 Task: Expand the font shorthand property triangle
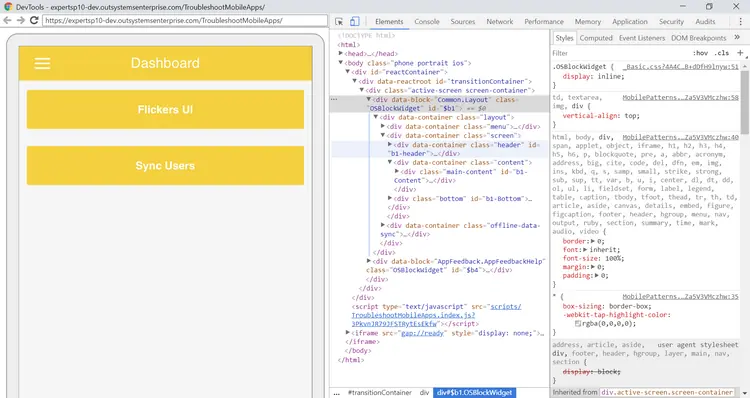coord(585,250)
